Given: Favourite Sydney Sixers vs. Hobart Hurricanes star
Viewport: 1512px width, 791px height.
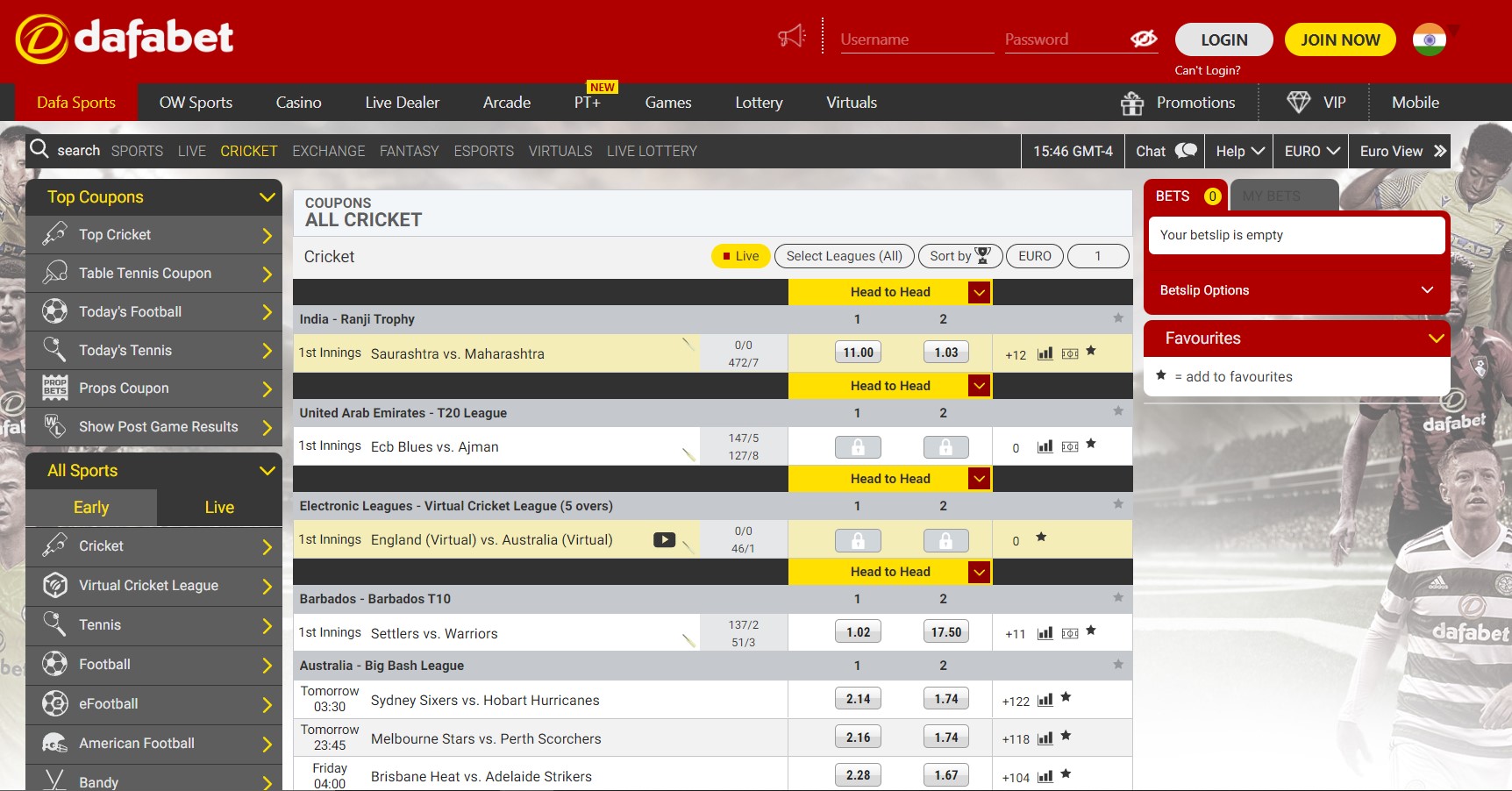Looking at the screenshot, I should tap(1066, 697).
